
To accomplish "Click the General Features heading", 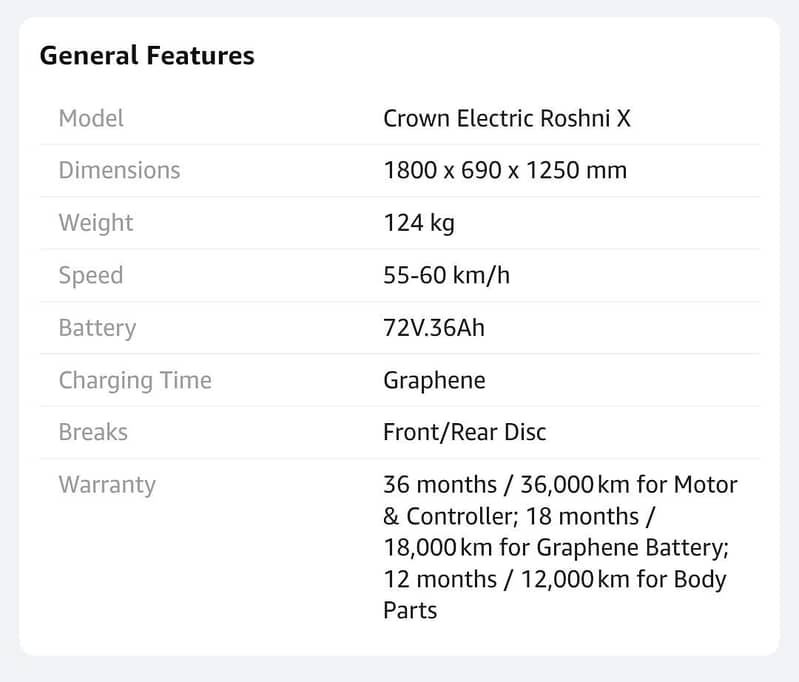I will point(147,55).
